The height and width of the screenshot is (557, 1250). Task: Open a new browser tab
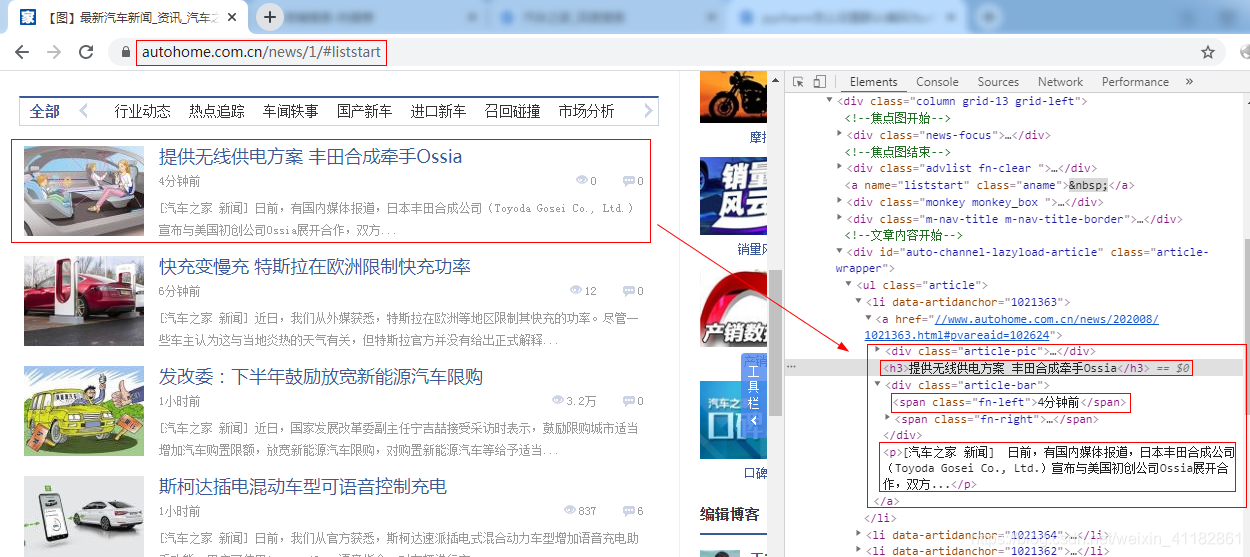(x=270, y=17)
